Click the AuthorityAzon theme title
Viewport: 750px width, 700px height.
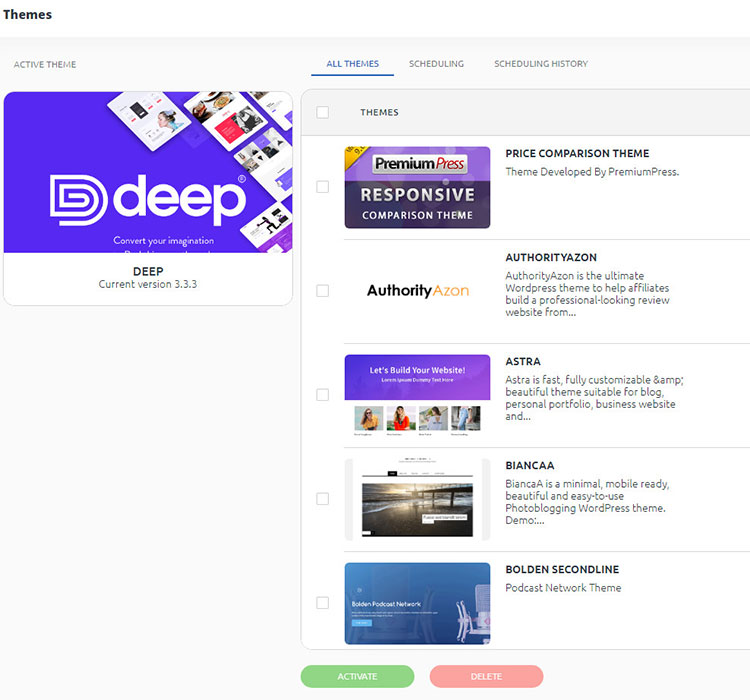coord(551,257)
